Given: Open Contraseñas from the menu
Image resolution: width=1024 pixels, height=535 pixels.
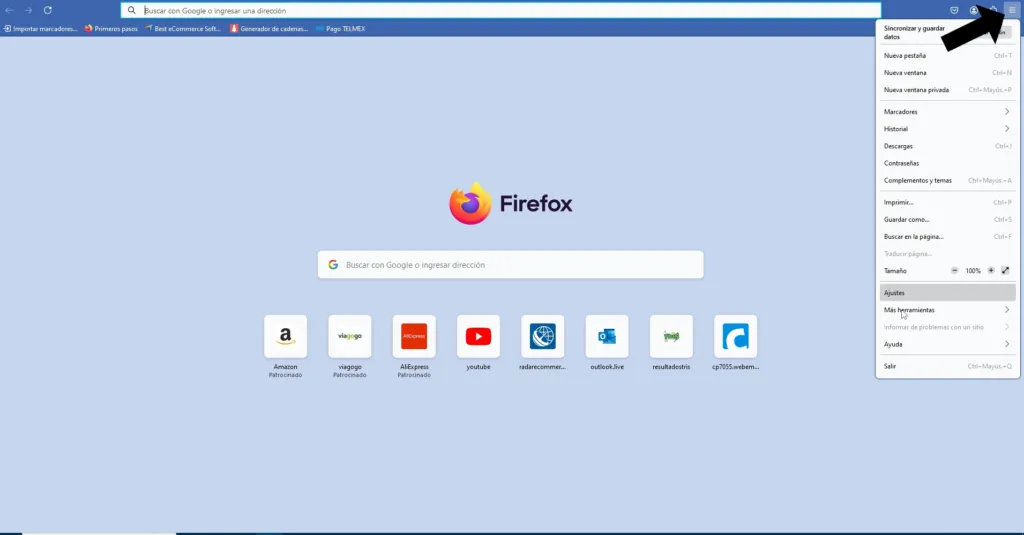Looking at the screenshot, I should (947, 163).
